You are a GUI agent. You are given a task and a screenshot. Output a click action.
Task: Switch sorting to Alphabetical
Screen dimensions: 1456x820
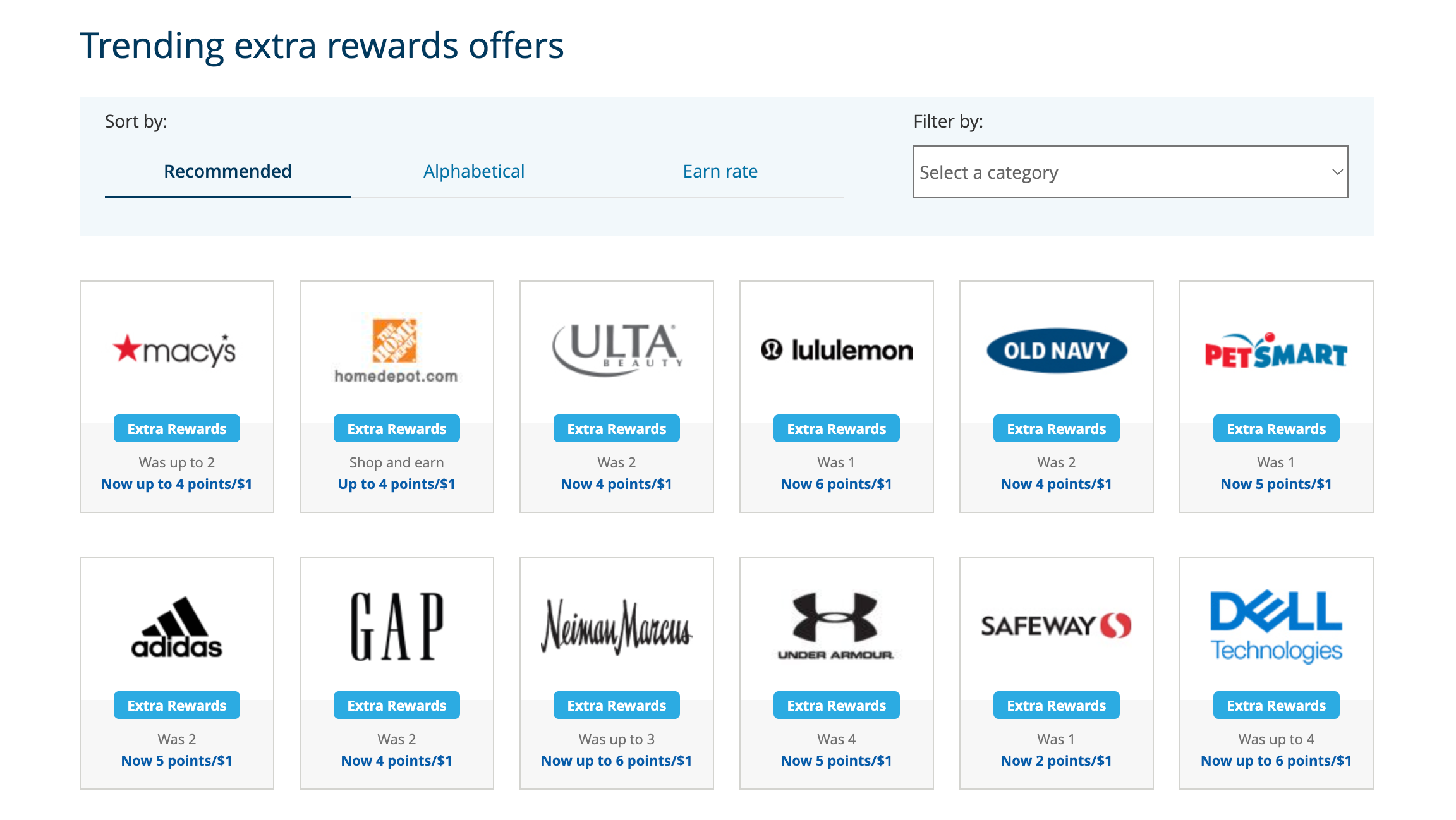tap(473, 171)
